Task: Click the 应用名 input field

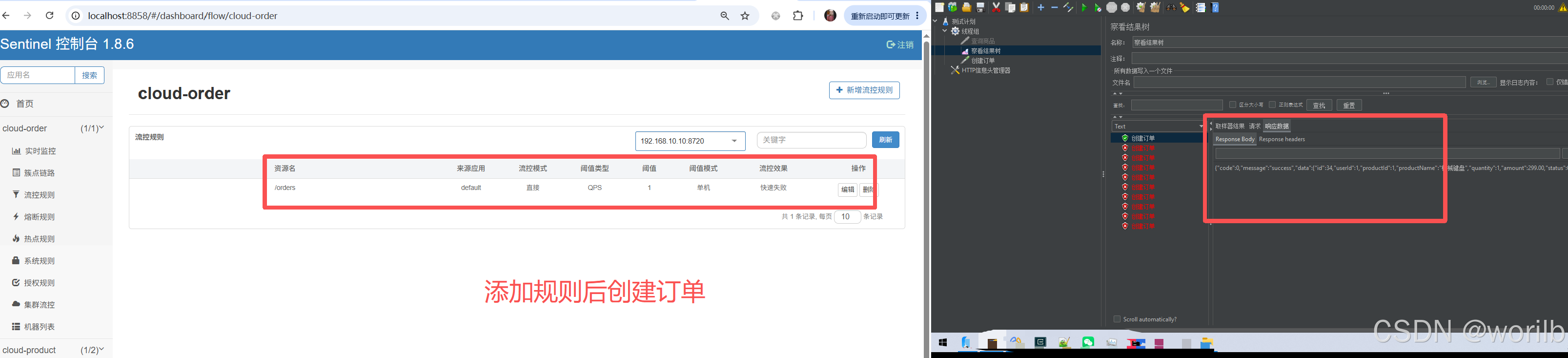Action: click(x=38, y=75)
